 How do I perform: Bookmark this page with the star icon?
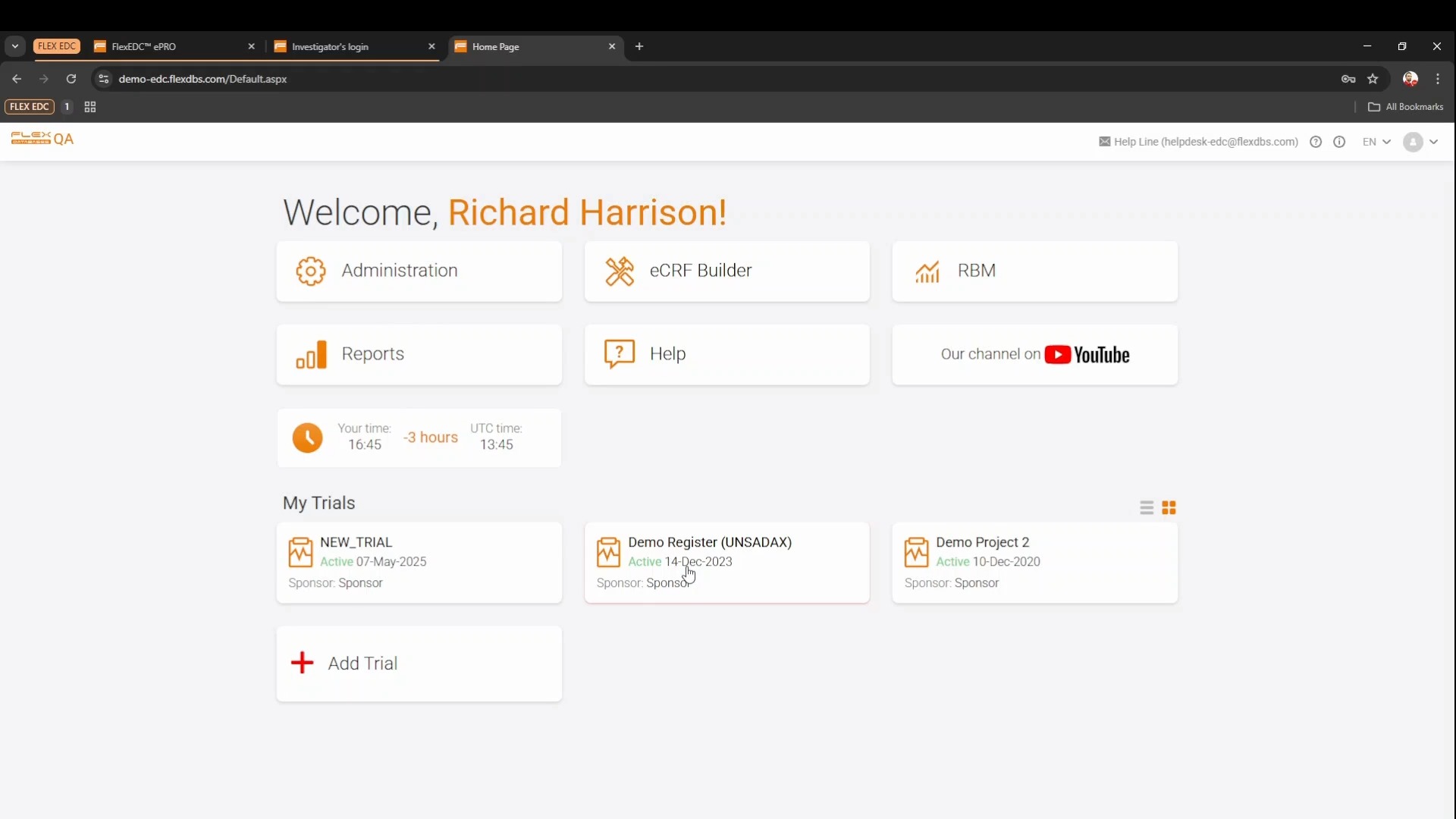(1373, 79)
